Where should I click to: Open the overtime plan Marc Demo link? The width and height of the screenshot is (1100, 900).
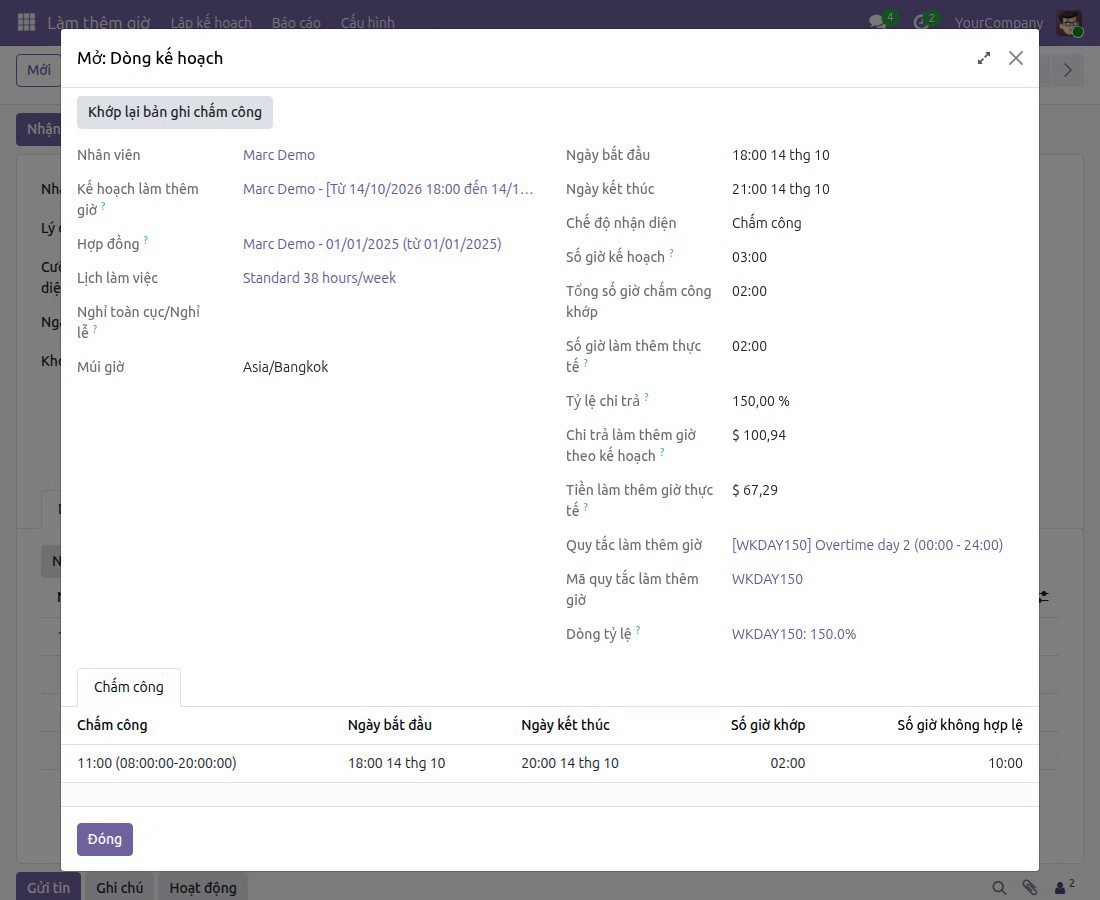coord(388,189)
